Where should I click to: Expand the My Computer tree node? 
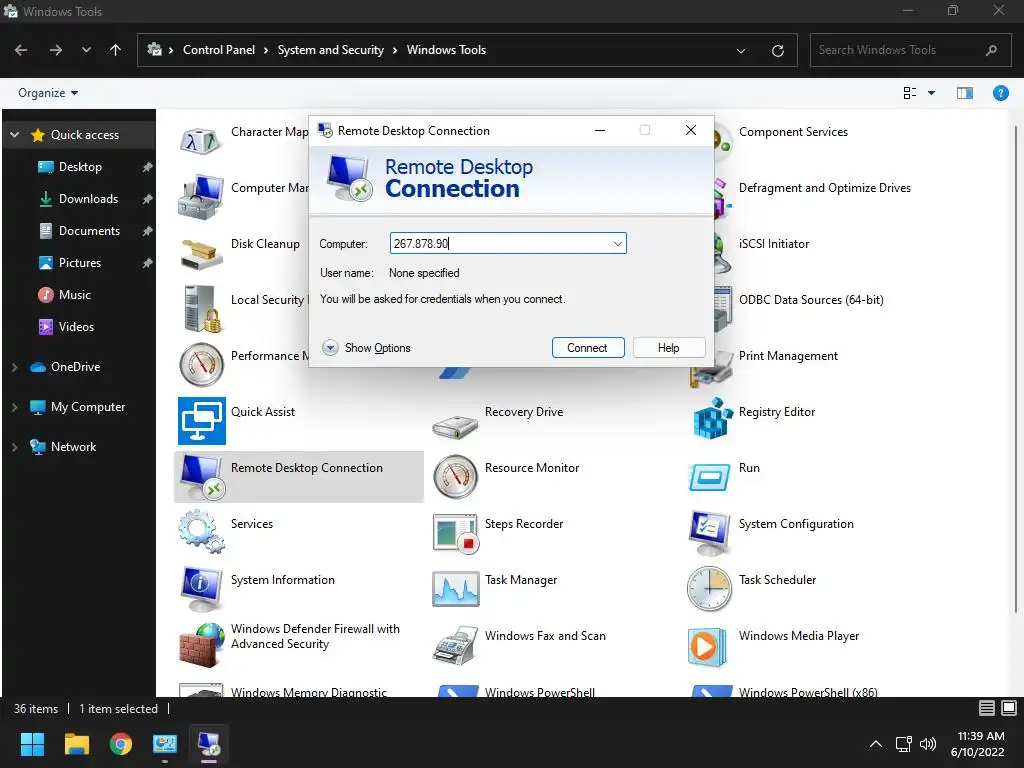[14, 408]
